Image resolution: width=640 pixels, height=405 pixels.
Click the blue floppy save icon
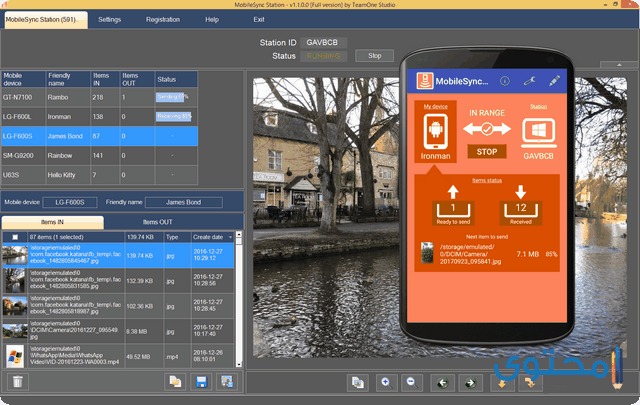point(201,382)
